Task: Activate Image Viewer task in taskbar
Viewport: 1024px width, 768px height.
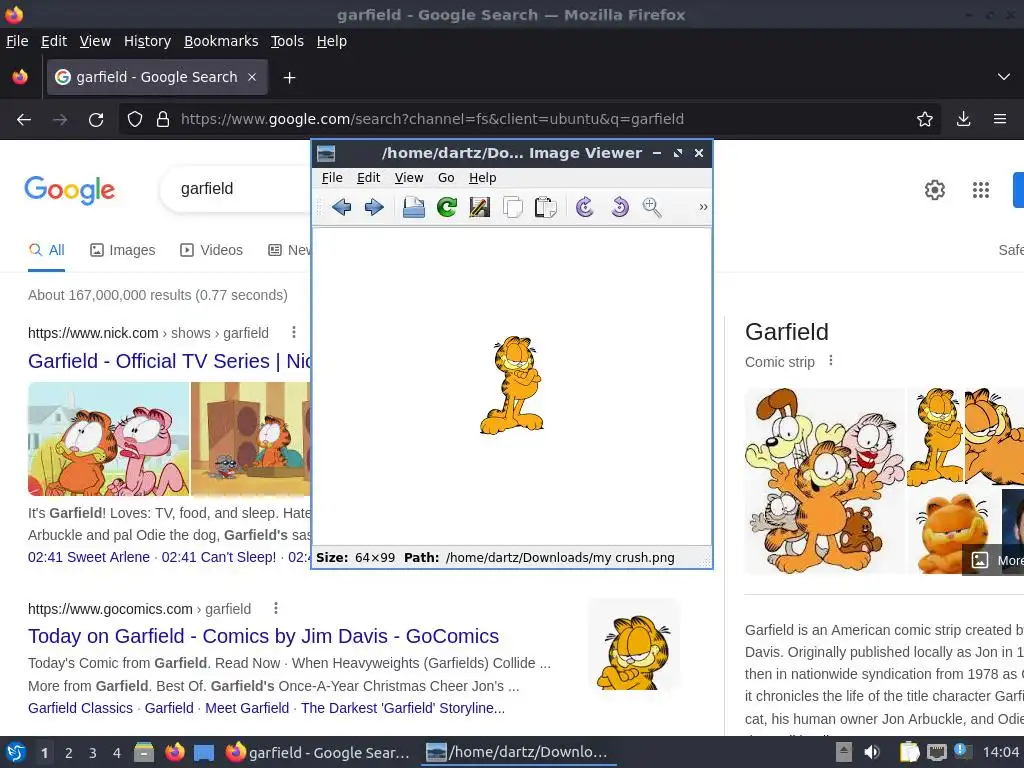Action: click(x=517, y=752)
